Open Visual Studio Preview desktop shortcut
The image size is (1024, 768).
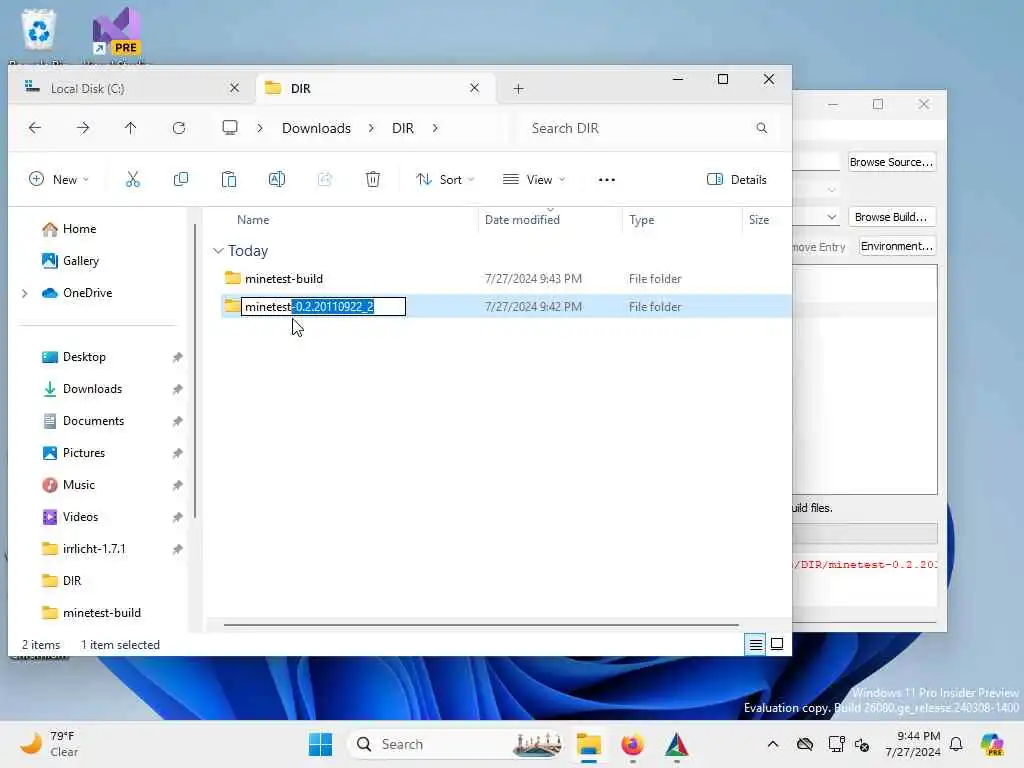click(116, 33)
